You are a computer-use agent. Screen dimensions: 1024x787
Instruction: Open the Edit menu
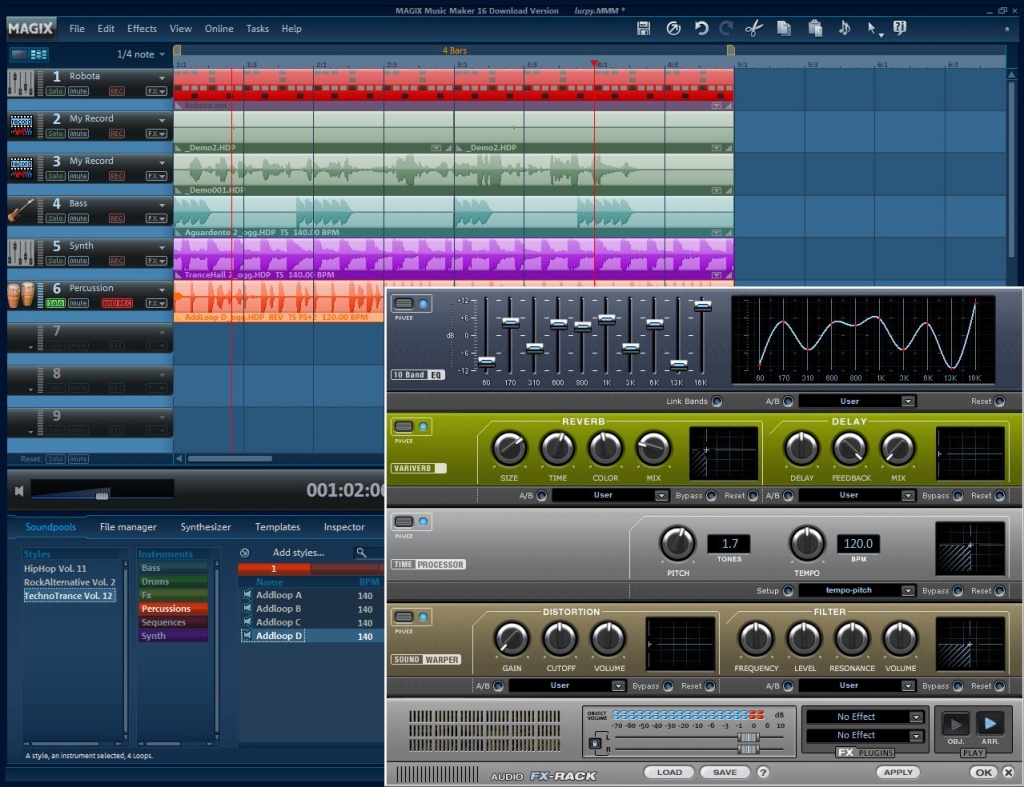pos(105,28)
